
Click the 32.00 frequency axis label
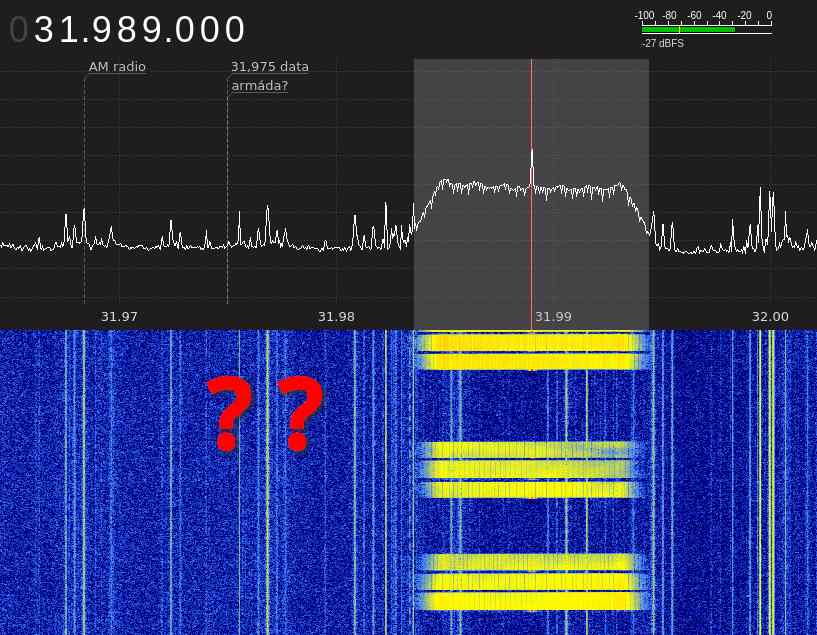point(770,317)
